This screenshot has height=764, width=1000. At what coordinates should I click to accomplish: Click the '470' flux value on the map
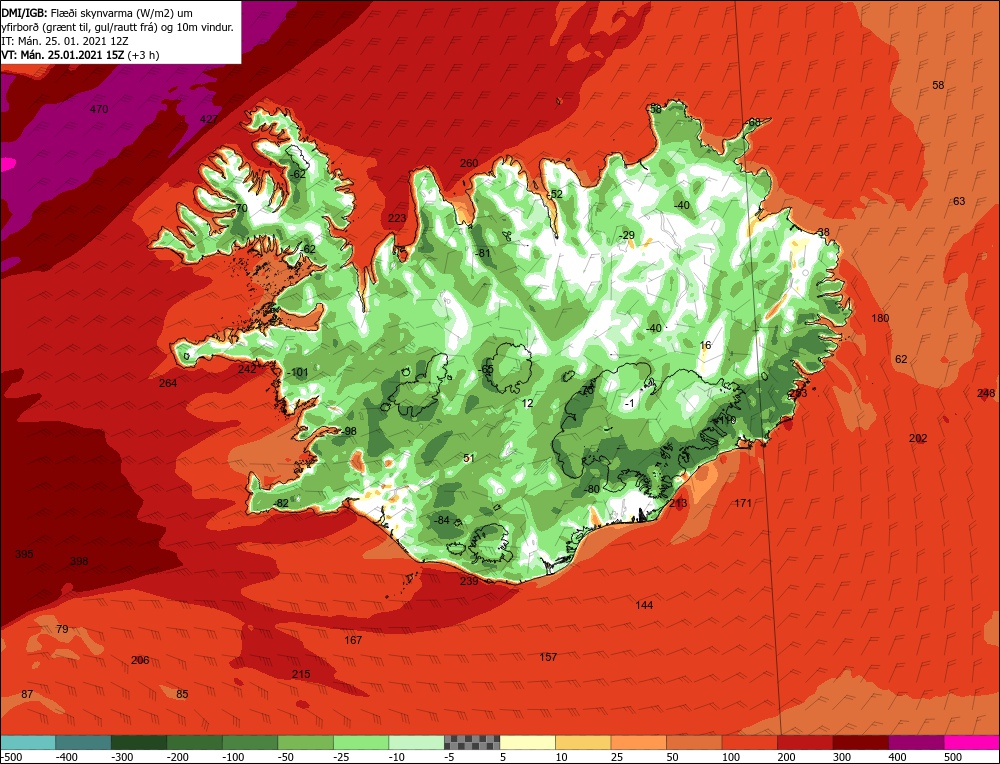click(99, 109)
